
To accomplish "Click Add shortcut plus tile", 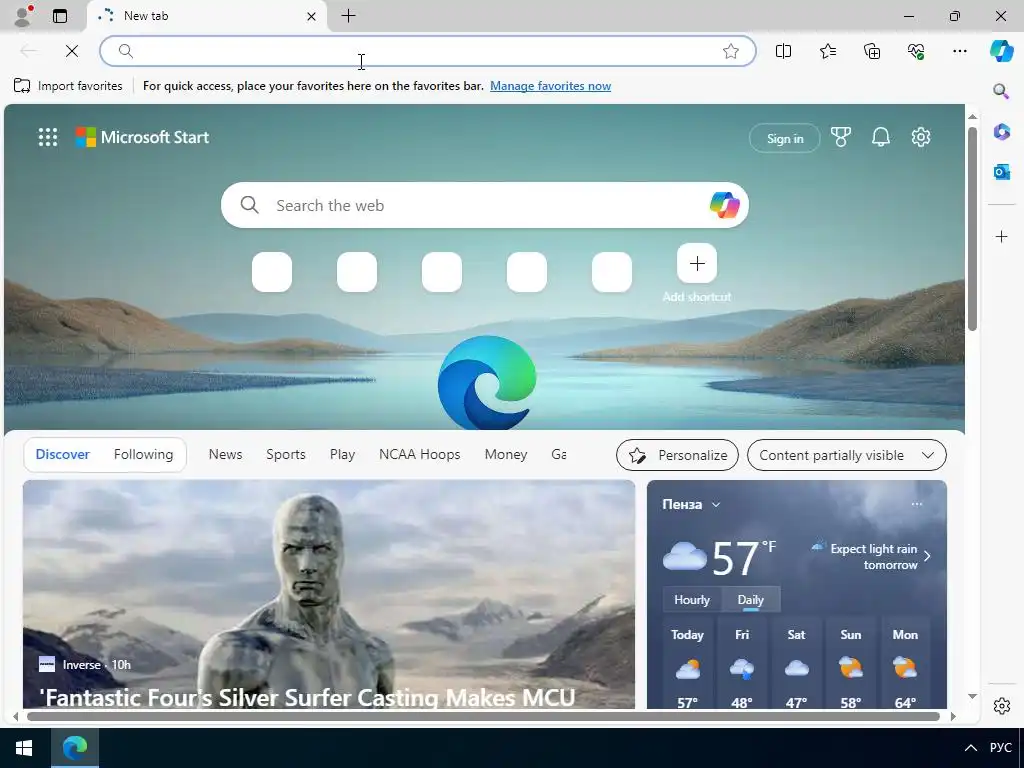I will click(x=697, y=263).
